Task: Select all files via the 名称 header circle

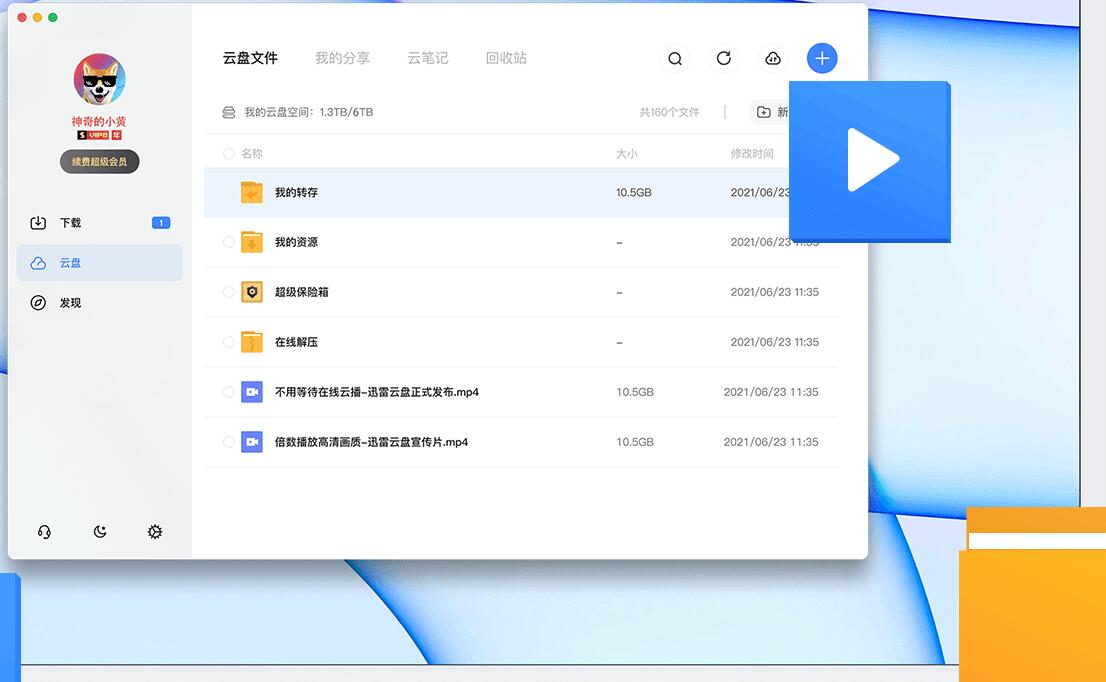Action: [x=226, y=152]
